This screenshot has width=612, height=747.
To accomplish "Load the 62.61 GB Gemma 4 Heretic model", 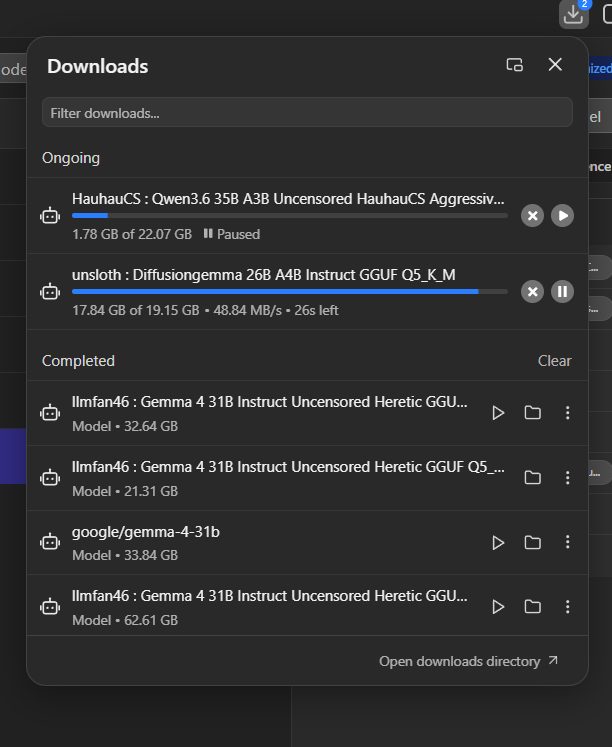I will 498,606.
